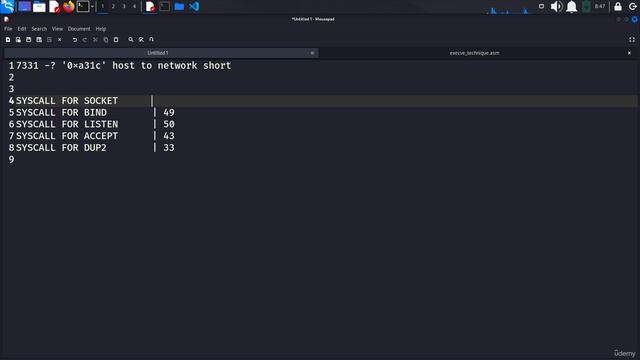
Task: Click the Paste toolbar icon
Action: (x=116, y=40)
